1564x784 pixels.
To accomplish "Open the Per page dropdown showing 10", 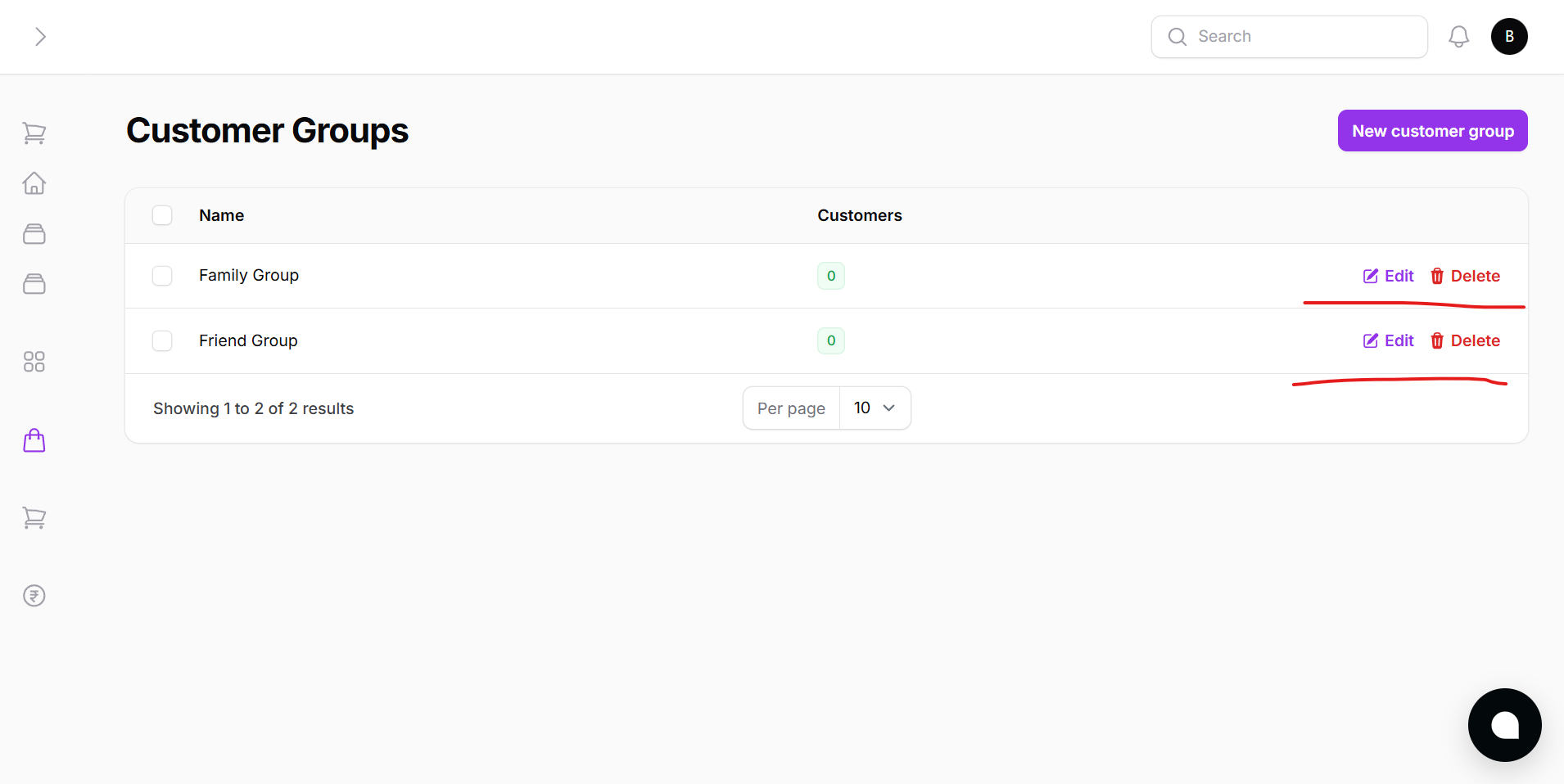I will (x=873, y=408).
